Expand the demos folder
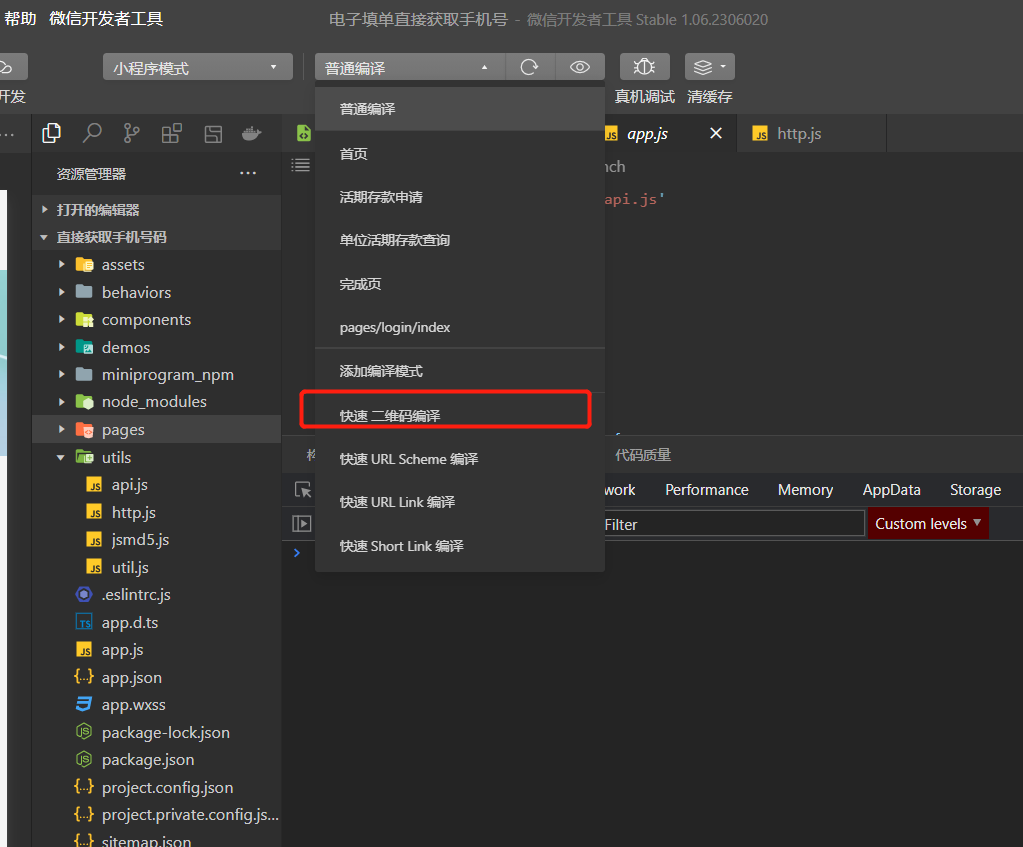This screenshot has width=1023, height=847. [157, 347]
